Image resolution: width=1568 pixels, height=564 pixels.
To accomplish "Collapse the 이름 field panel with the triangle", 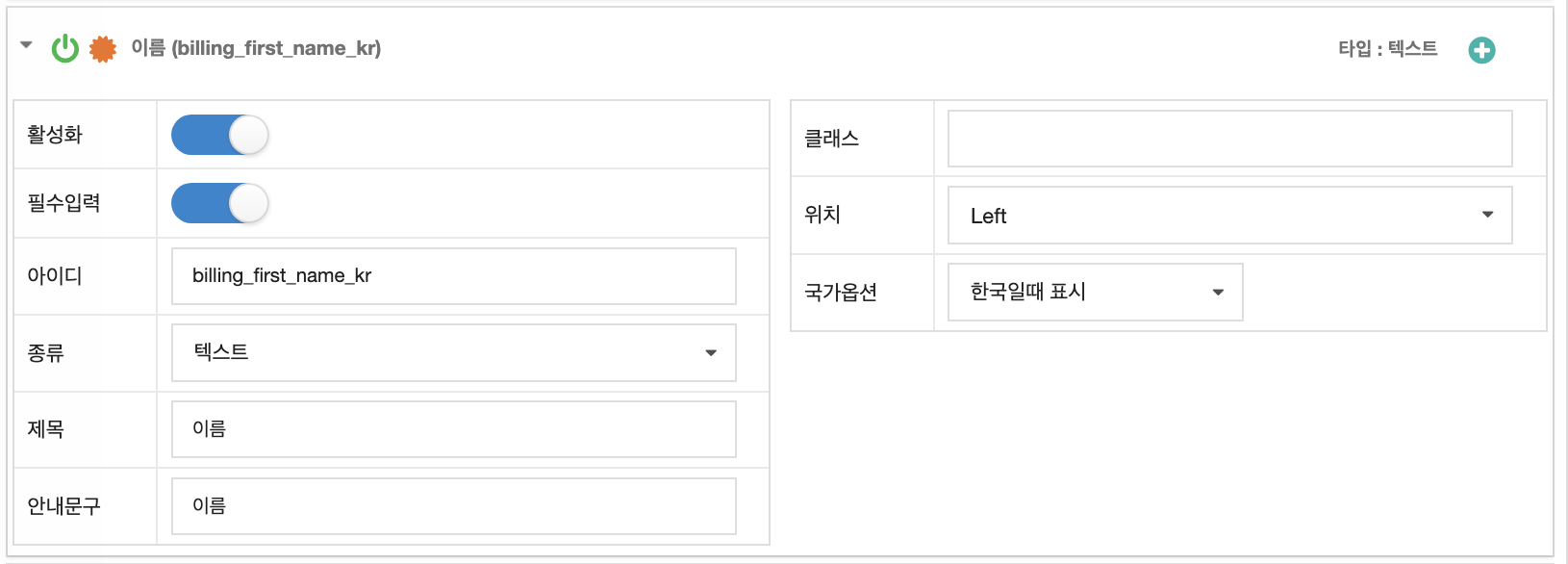I will (x=26, y=44).
